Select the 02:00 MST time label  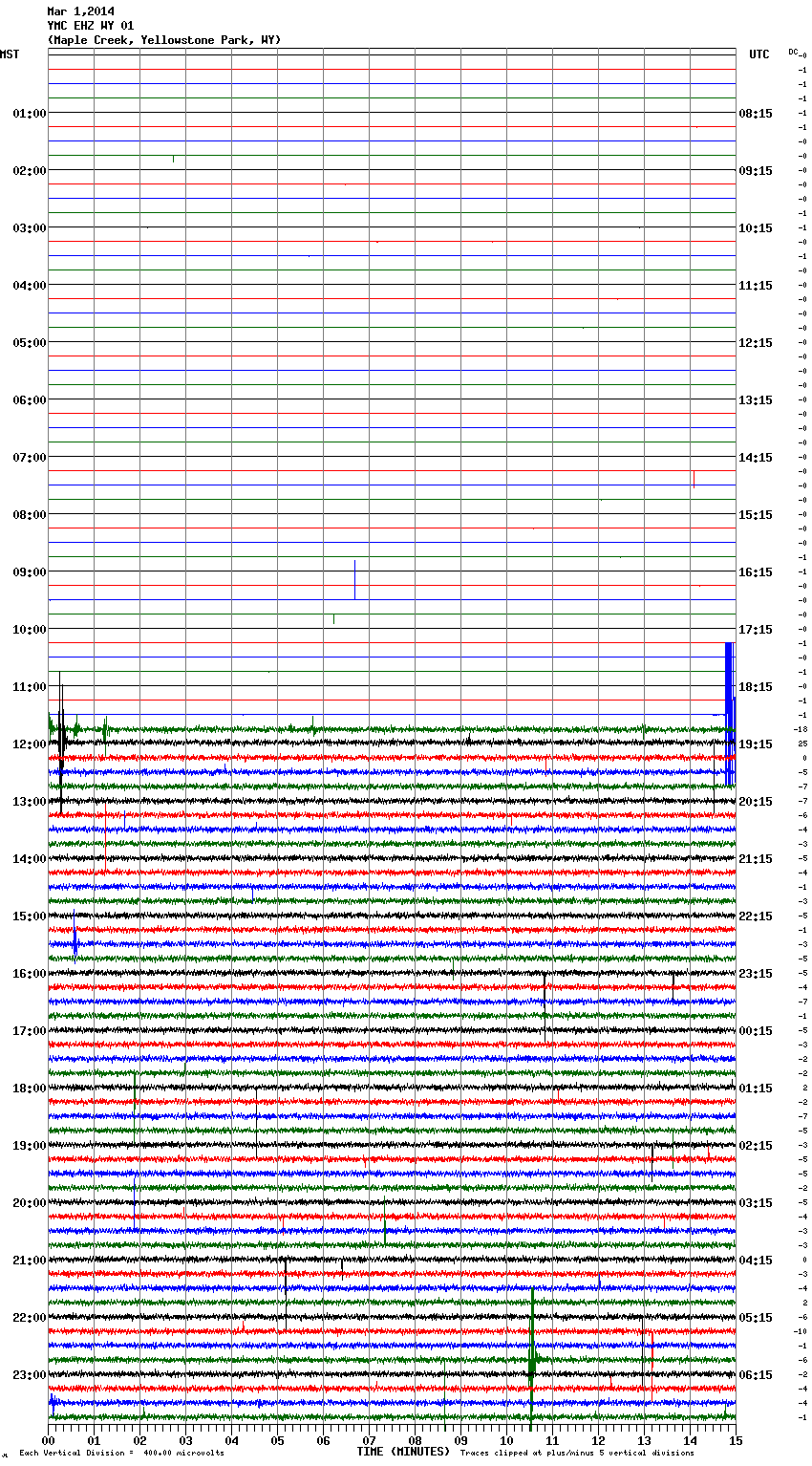tap(30, 171)
